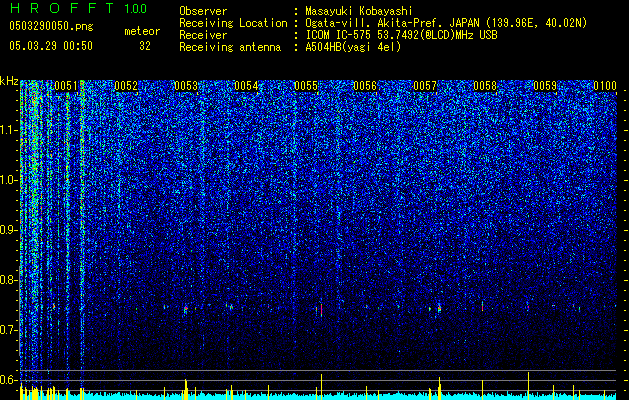Viewport: 629px width, 400px height.
Task: Click the meteor count value 32
Action: tap(145, 46)
